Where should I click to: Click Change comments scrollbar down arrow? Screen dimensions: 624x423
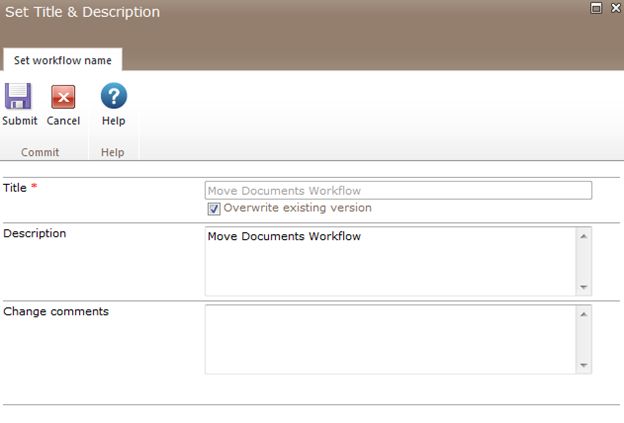point(583,365)
